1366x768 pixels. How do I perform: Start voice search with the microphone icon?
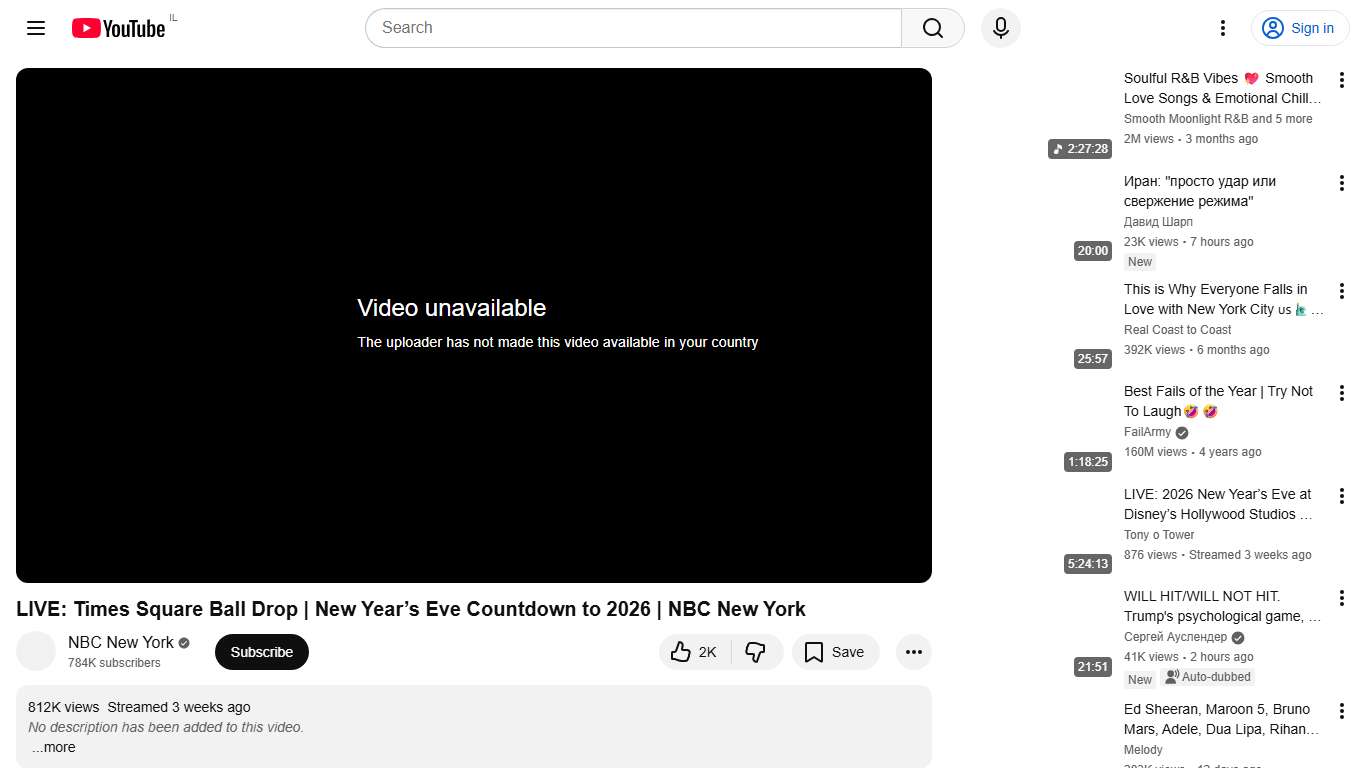1000,28
